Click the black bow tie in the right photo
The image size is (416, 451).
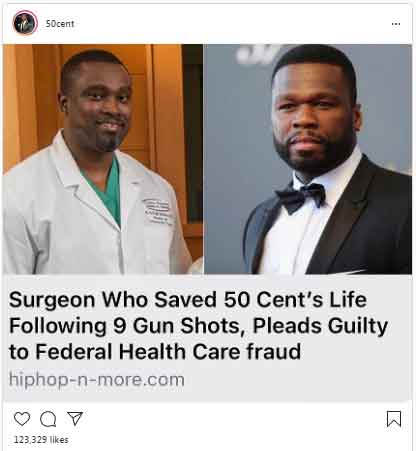pos(300,198)
